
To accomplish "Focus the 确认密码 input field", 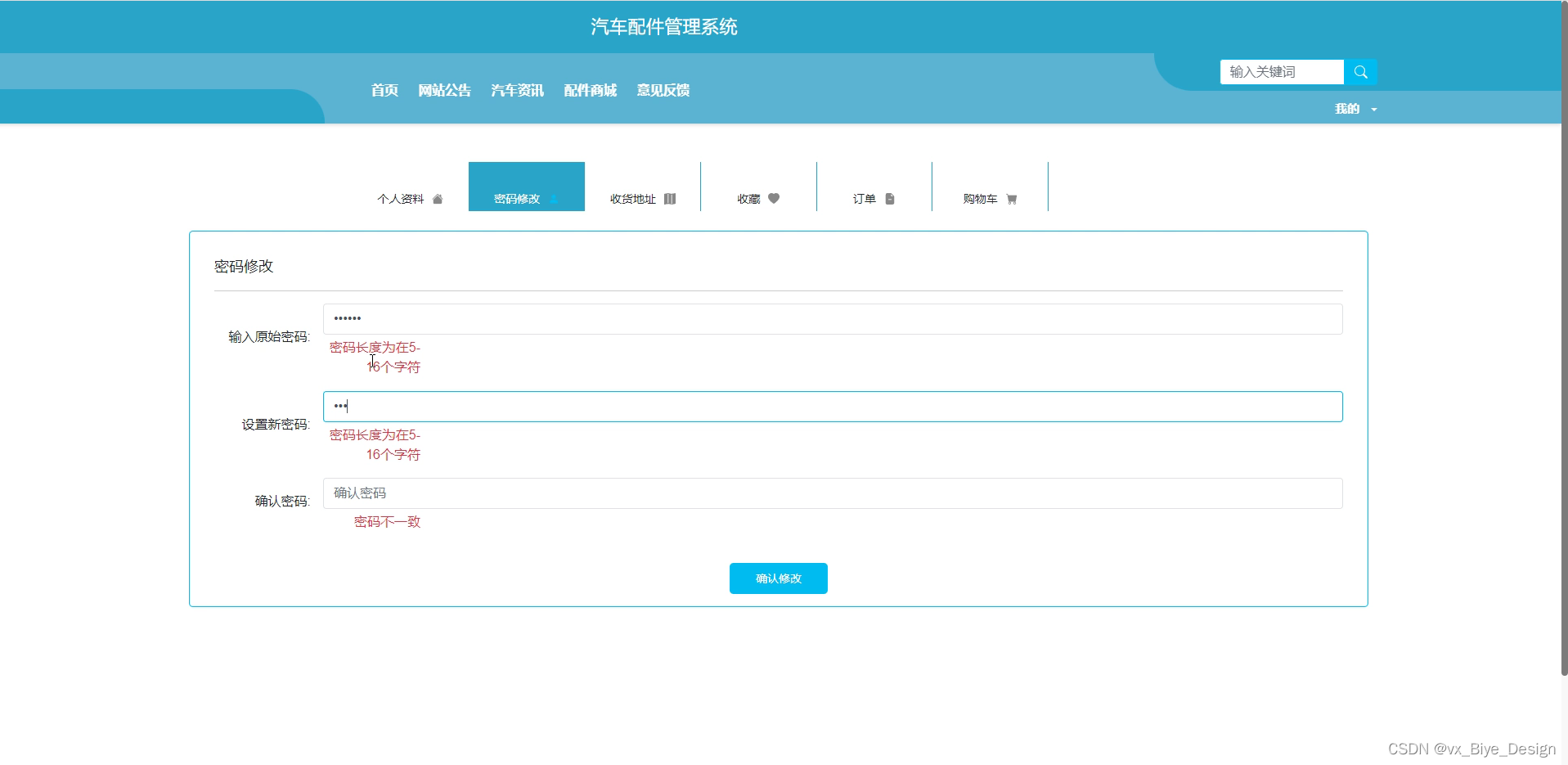I will 833,493.
